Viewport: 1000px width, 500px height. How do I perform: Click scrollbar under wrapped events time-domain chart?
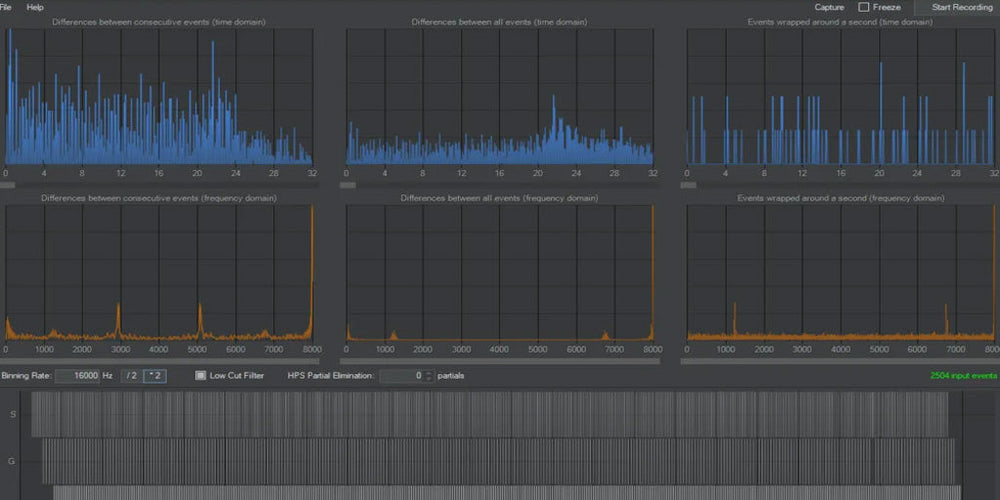point(838,184)
